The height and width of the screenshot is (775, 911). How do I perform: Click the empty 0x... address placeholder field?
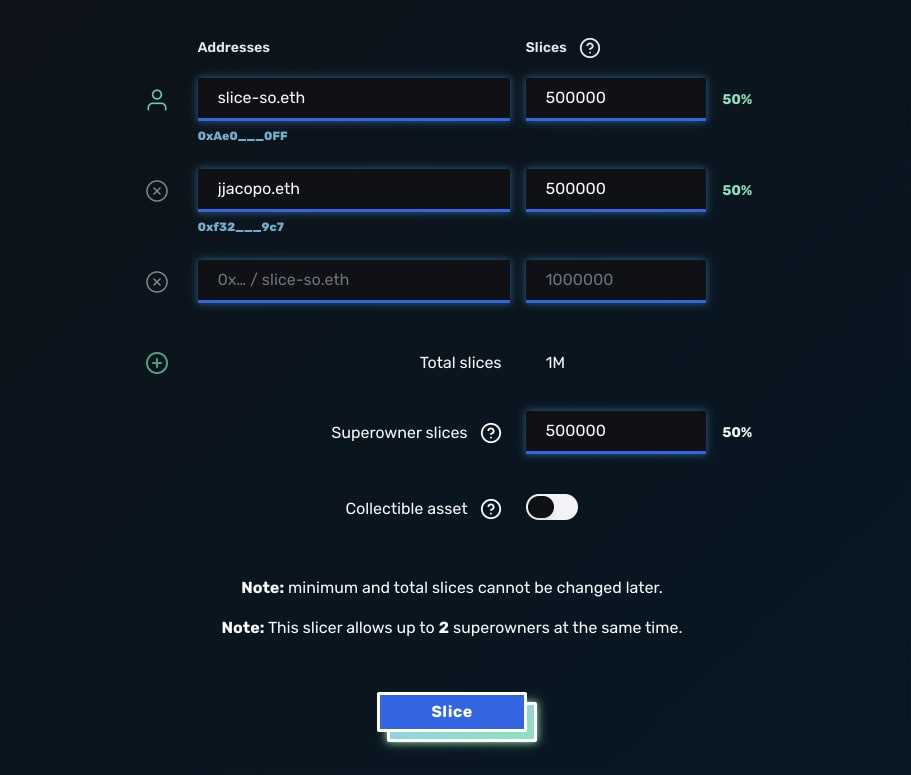tap(354, 281)
